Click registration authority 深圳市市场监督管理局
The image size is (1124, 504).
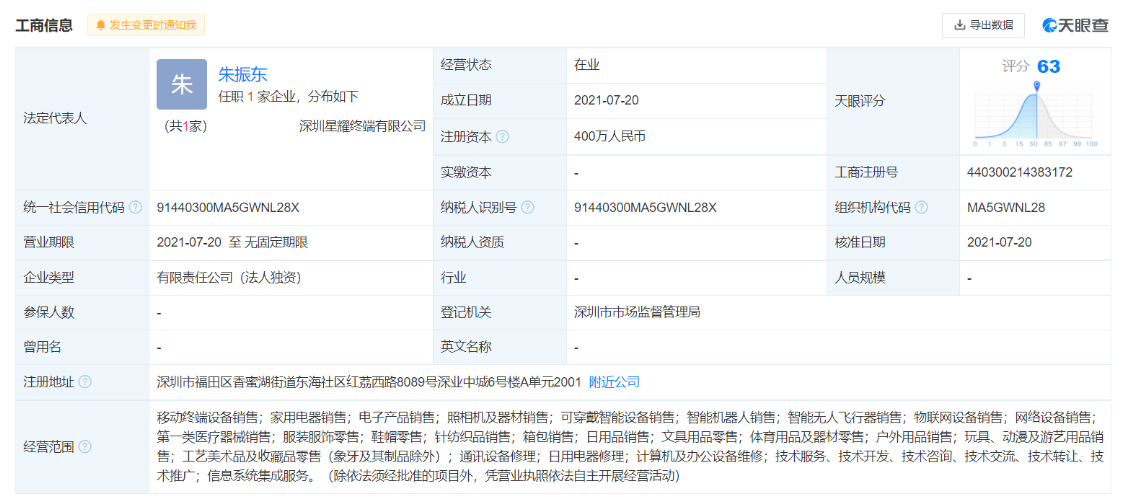(637, 313)
